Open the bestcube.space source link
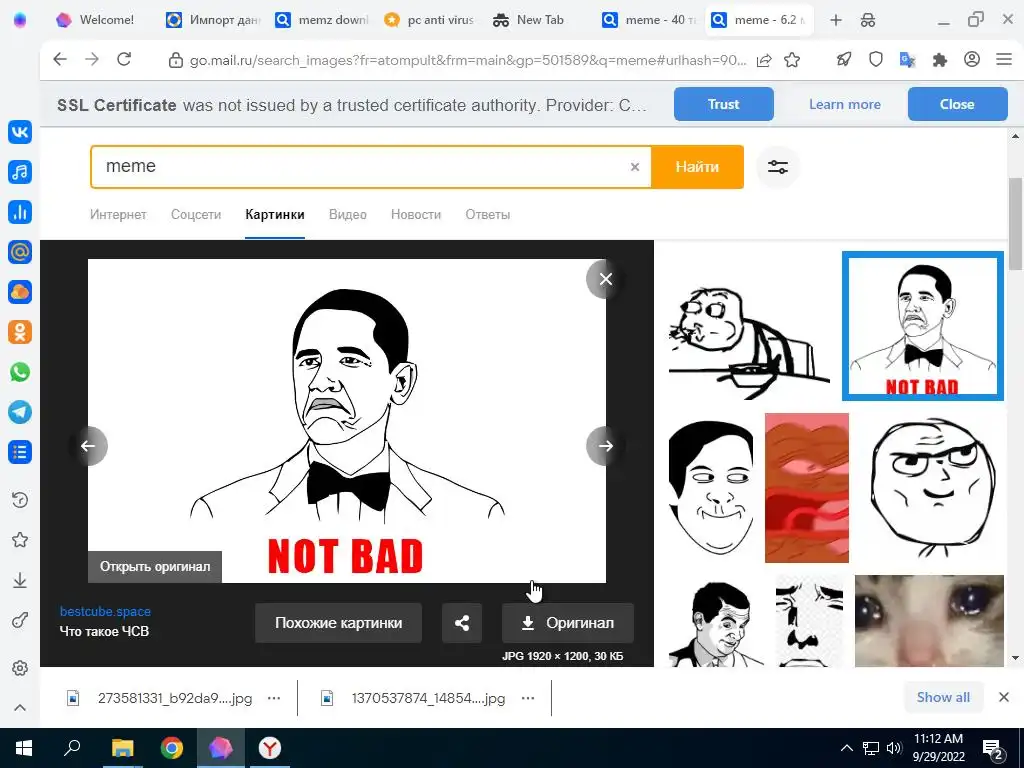This screenshot has width=1024, height=768. (x=105, y=611)
